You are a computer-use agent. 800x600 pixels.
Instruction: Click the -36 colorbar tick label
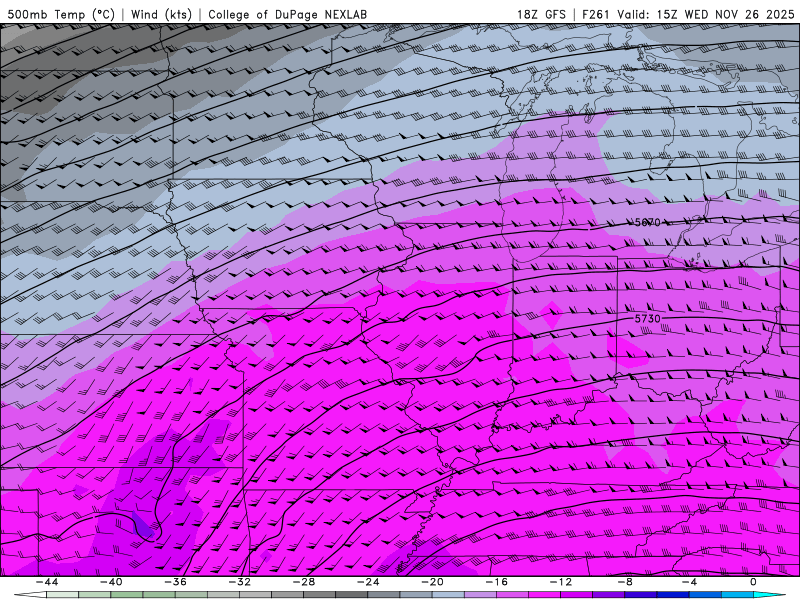point(175,582)
